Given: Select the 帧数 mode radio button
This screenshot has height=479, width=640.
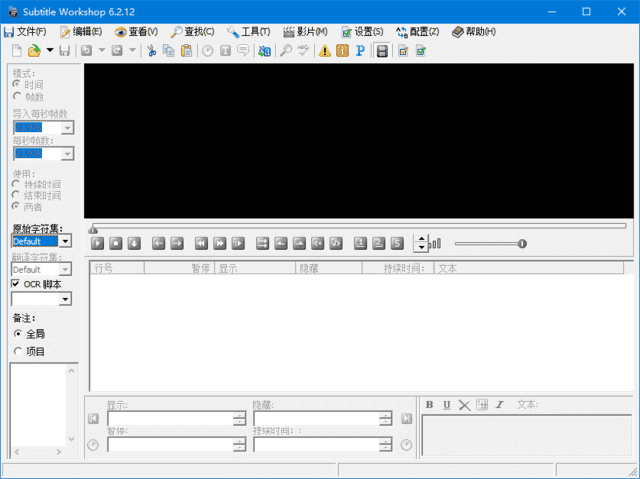Looking at the screenshot, I should (17, 97).
